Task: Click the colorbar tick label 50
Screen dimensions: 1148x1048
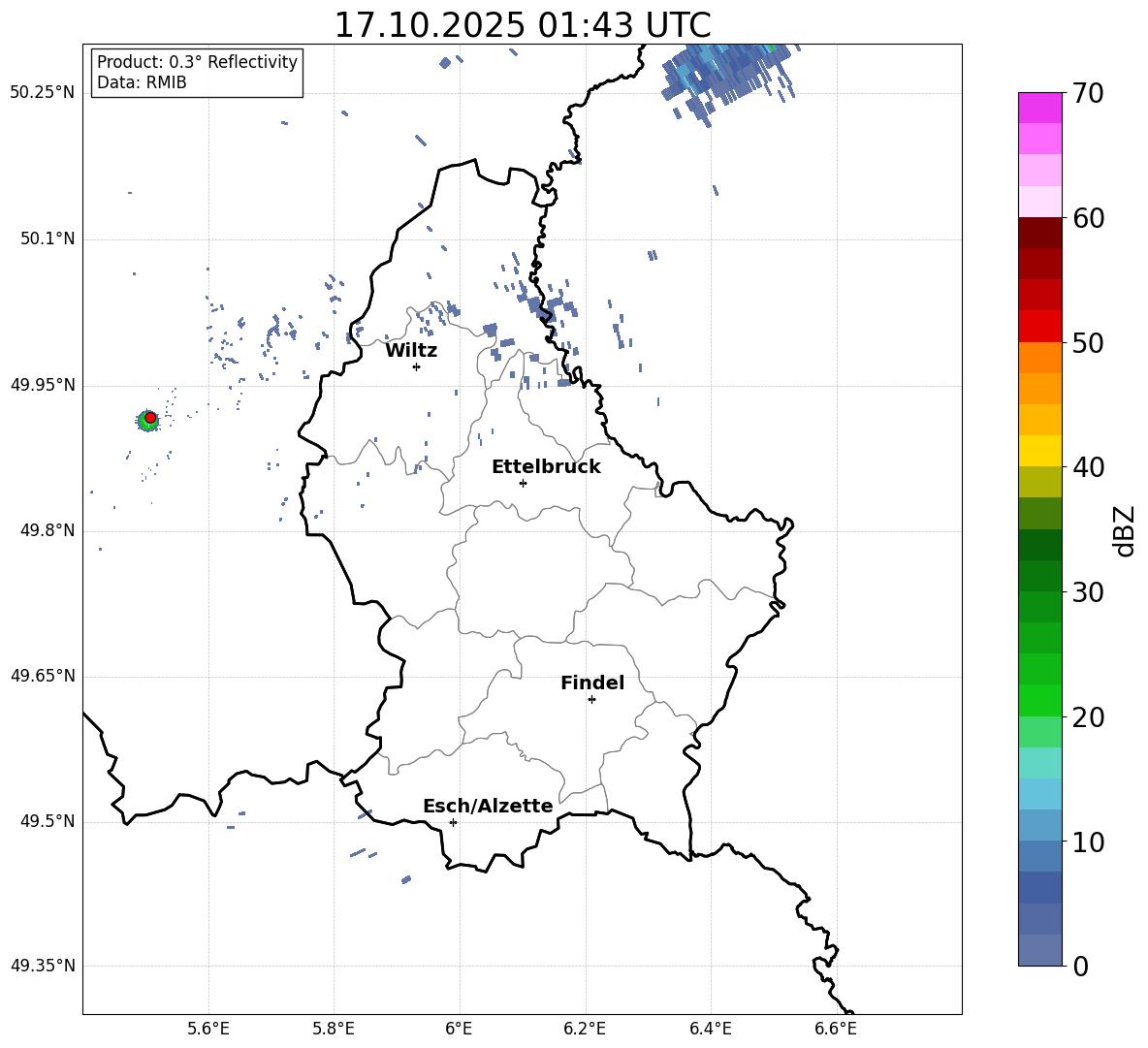Action: click(x=1088, y=343)
